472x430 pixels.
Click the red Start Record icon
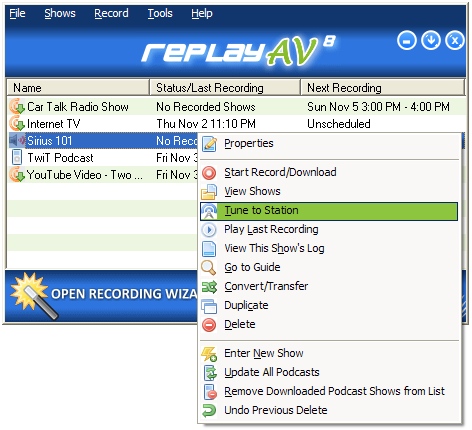pyautogui.click(x=209, y=173)
